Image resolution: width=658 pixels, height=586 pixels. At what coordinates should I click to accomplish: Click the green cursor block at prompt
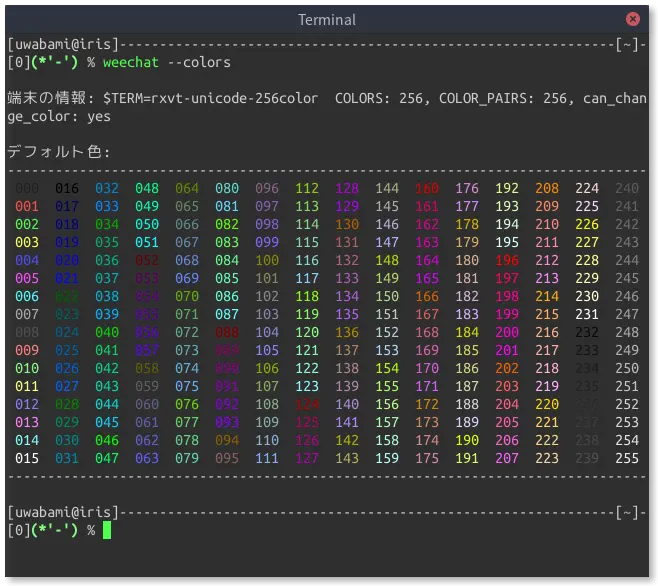pyautogui.click(x=107, y=530)
